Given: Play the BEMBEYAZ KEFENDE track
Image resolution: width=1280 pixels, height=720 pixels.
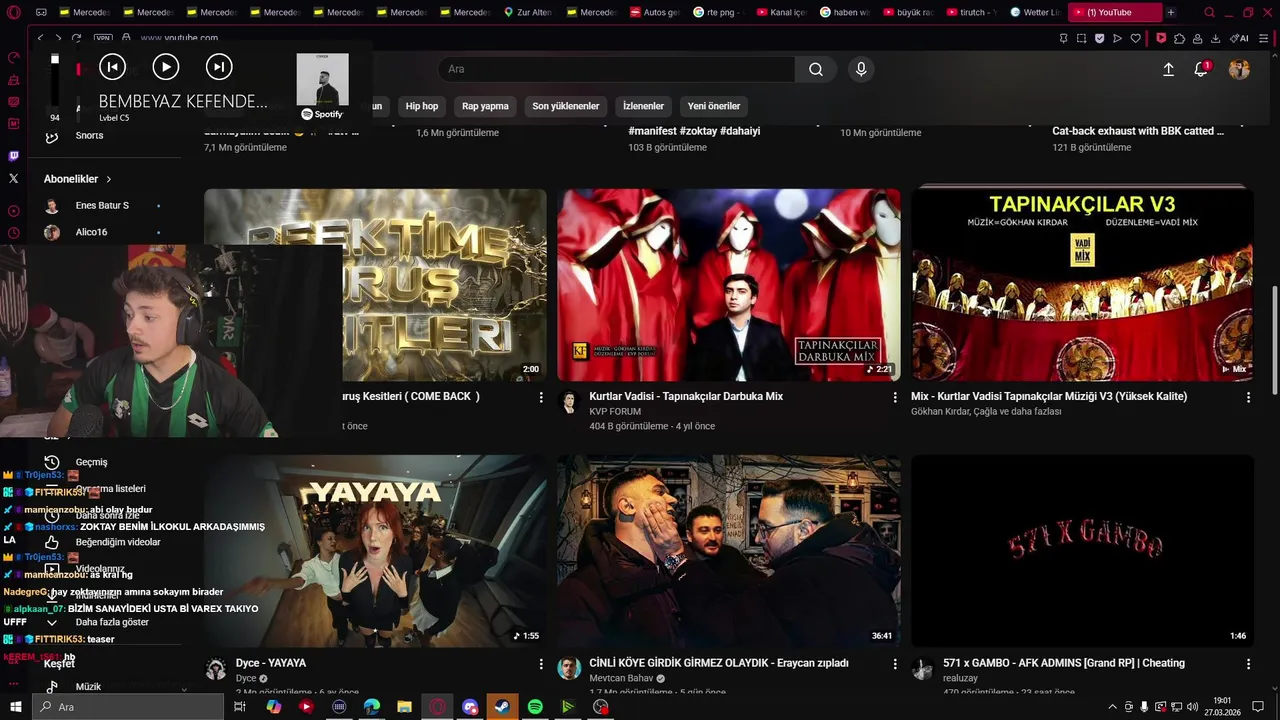Looking at the screenshot, I should (165, 67).
